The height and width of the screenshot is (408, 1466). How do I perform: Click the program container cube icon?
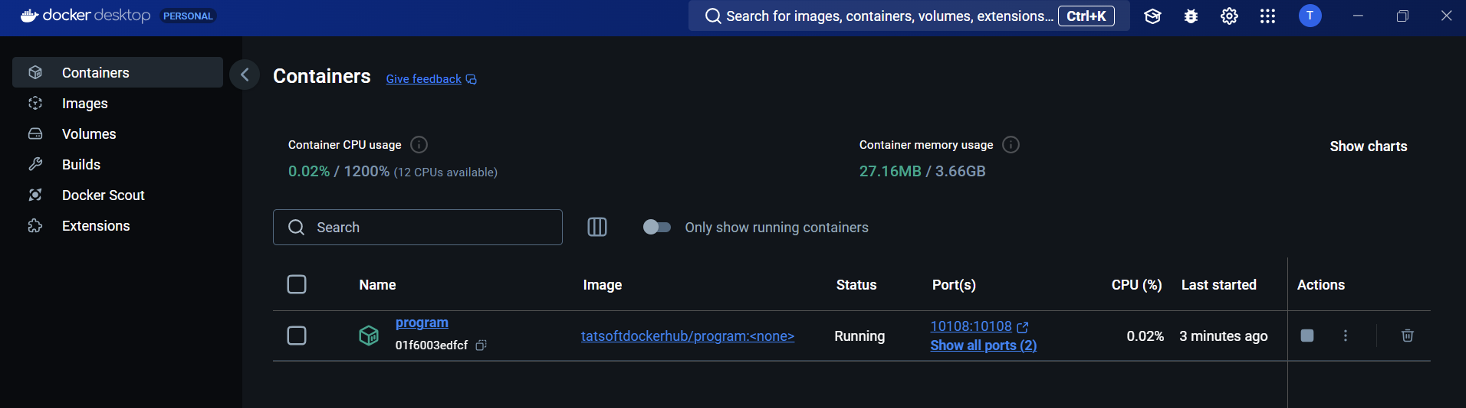pos(369,336)
